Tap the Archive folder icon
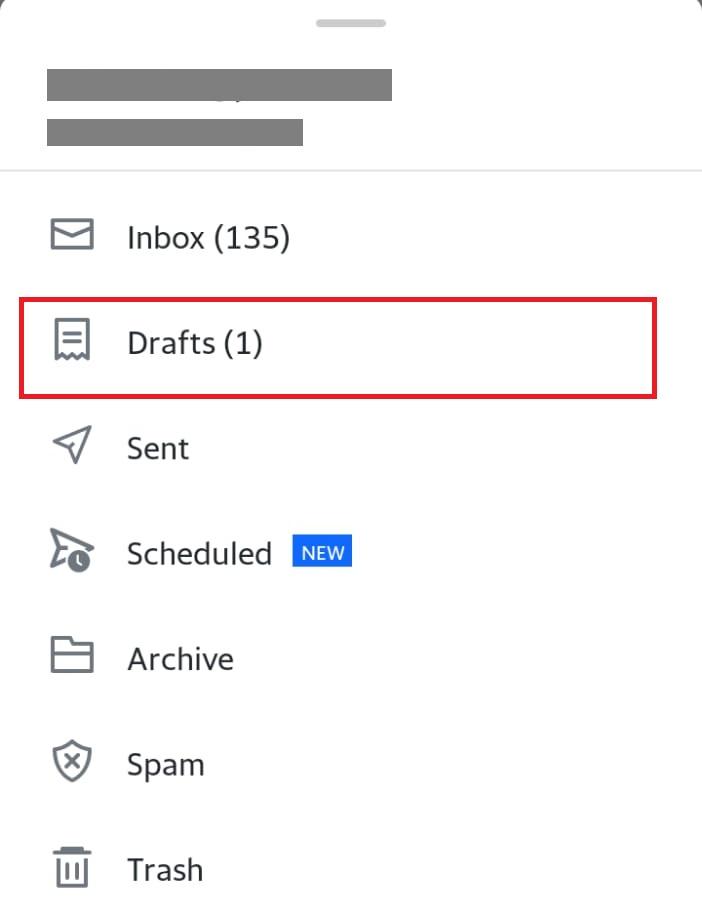 tap(72, 654)
